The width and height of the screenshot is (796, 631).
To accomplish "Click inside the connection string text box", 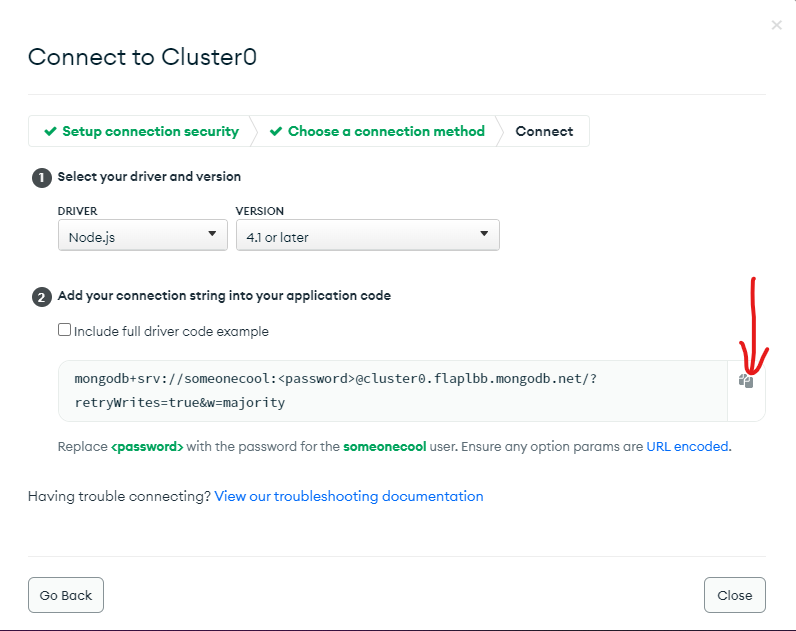I will [x=392, y=391].
